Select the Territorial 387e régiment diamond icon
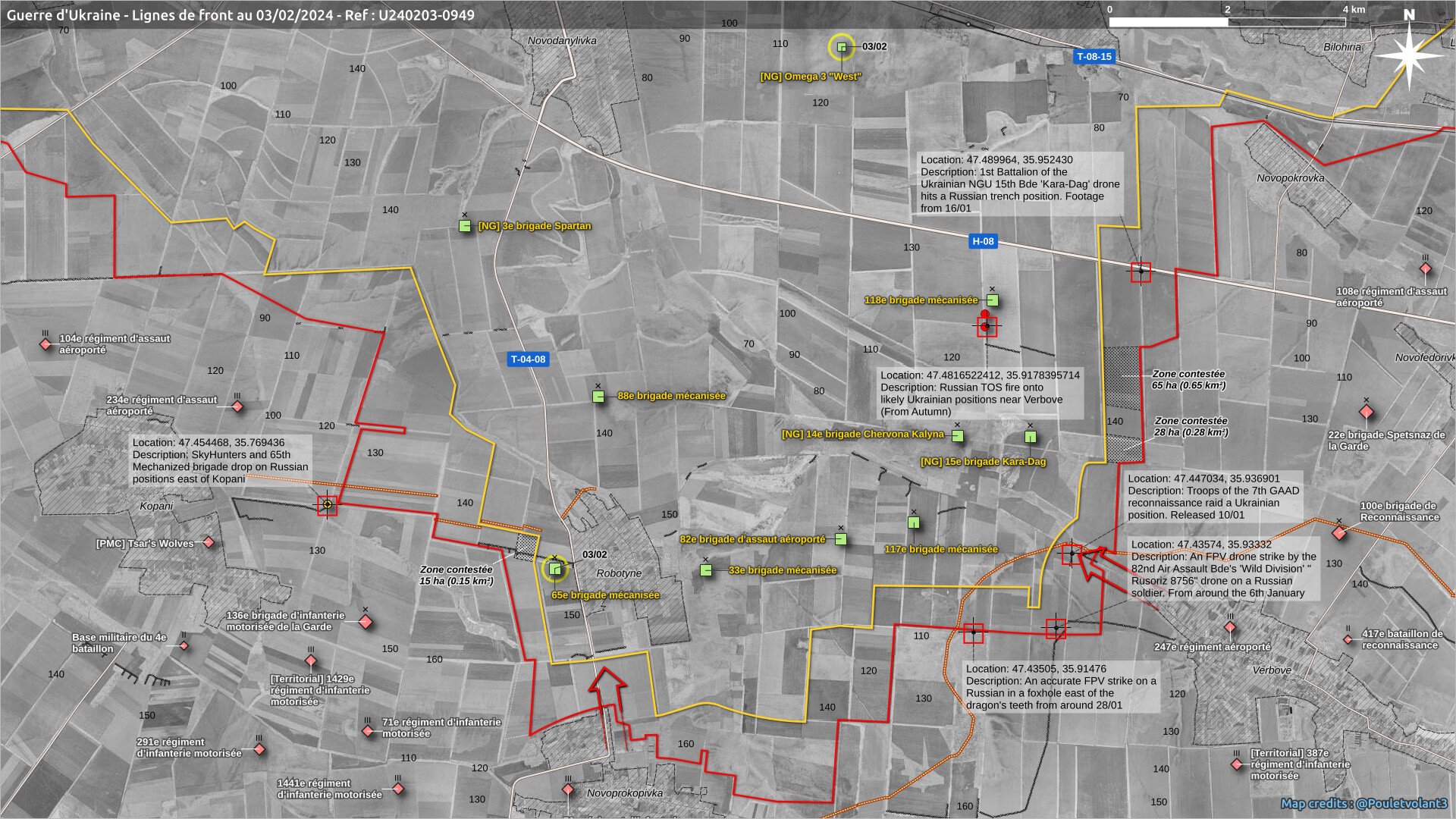Image resolution: width=1456 pixels, height=819 pixels. click(1238, 764)
